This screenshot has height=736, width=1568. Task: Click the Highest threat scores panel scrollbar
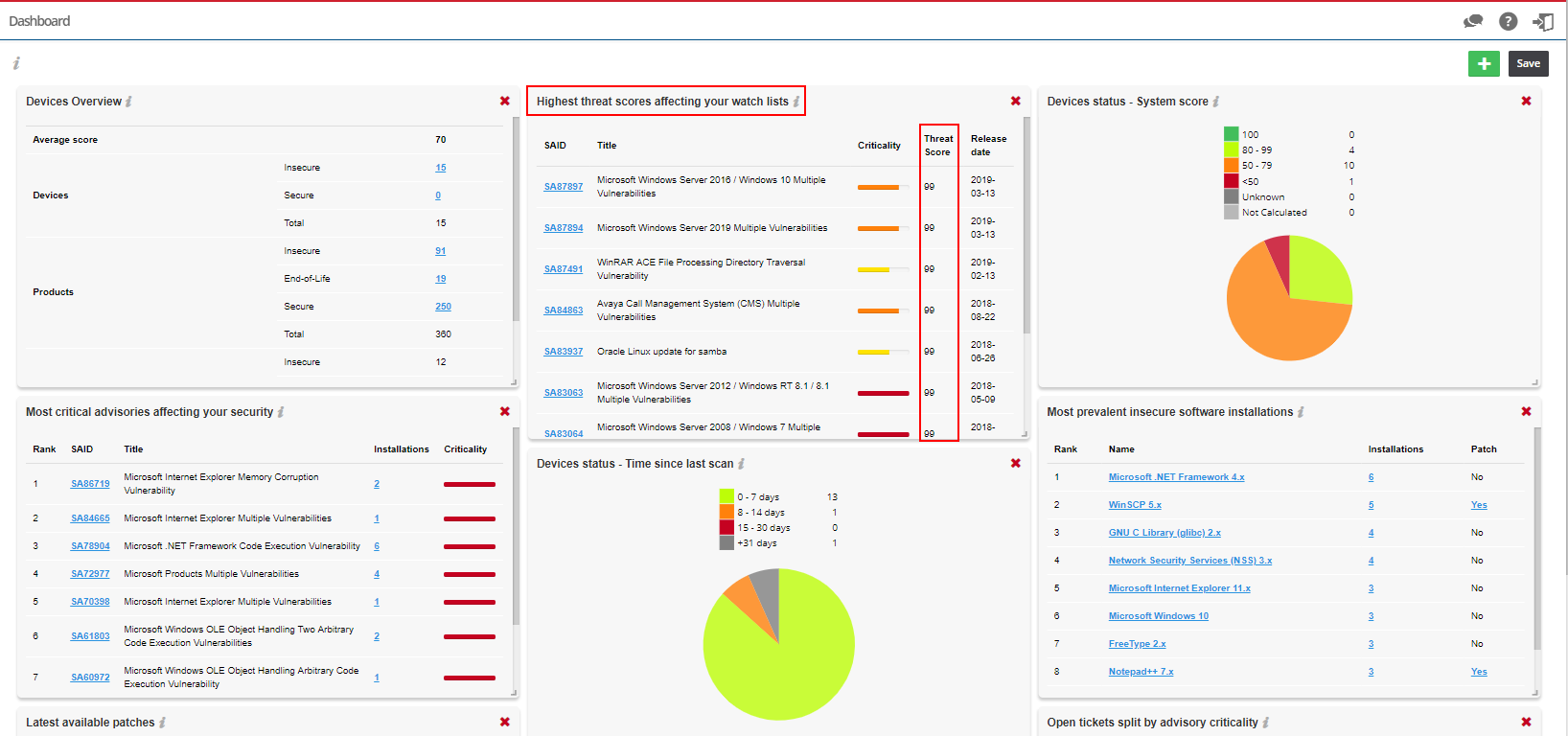pos(1026,225)
